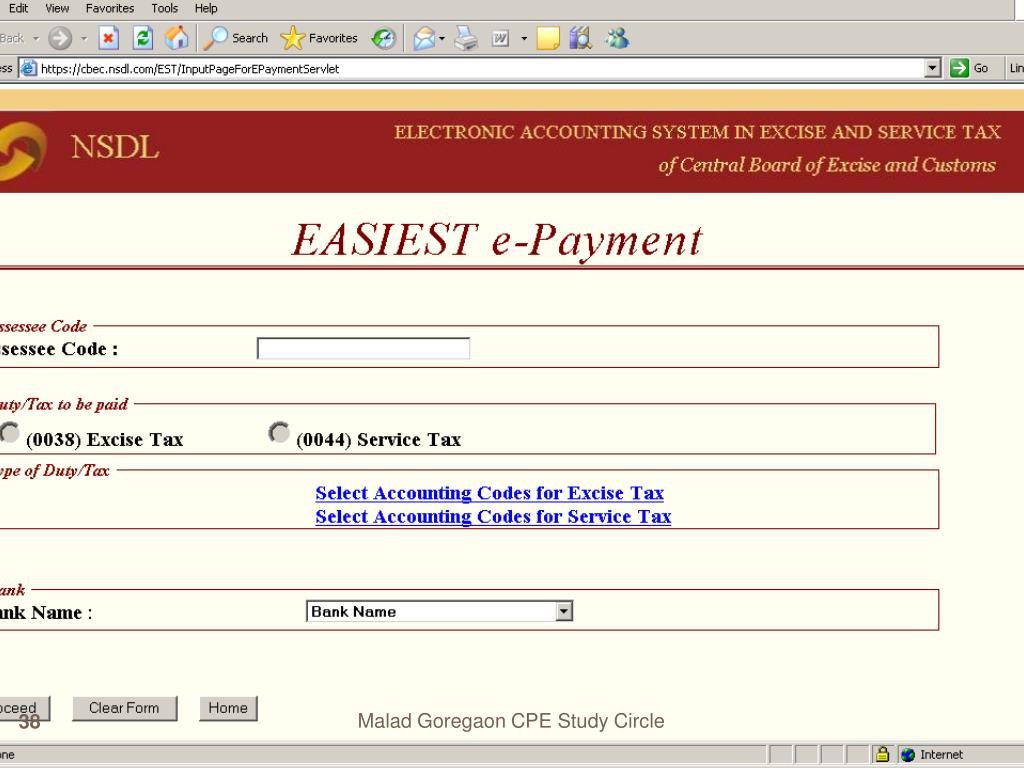Screen dimensions: 1024x768
Task: Select the (0044) Service Tax radio button
Action: click(x=279, y=432)
